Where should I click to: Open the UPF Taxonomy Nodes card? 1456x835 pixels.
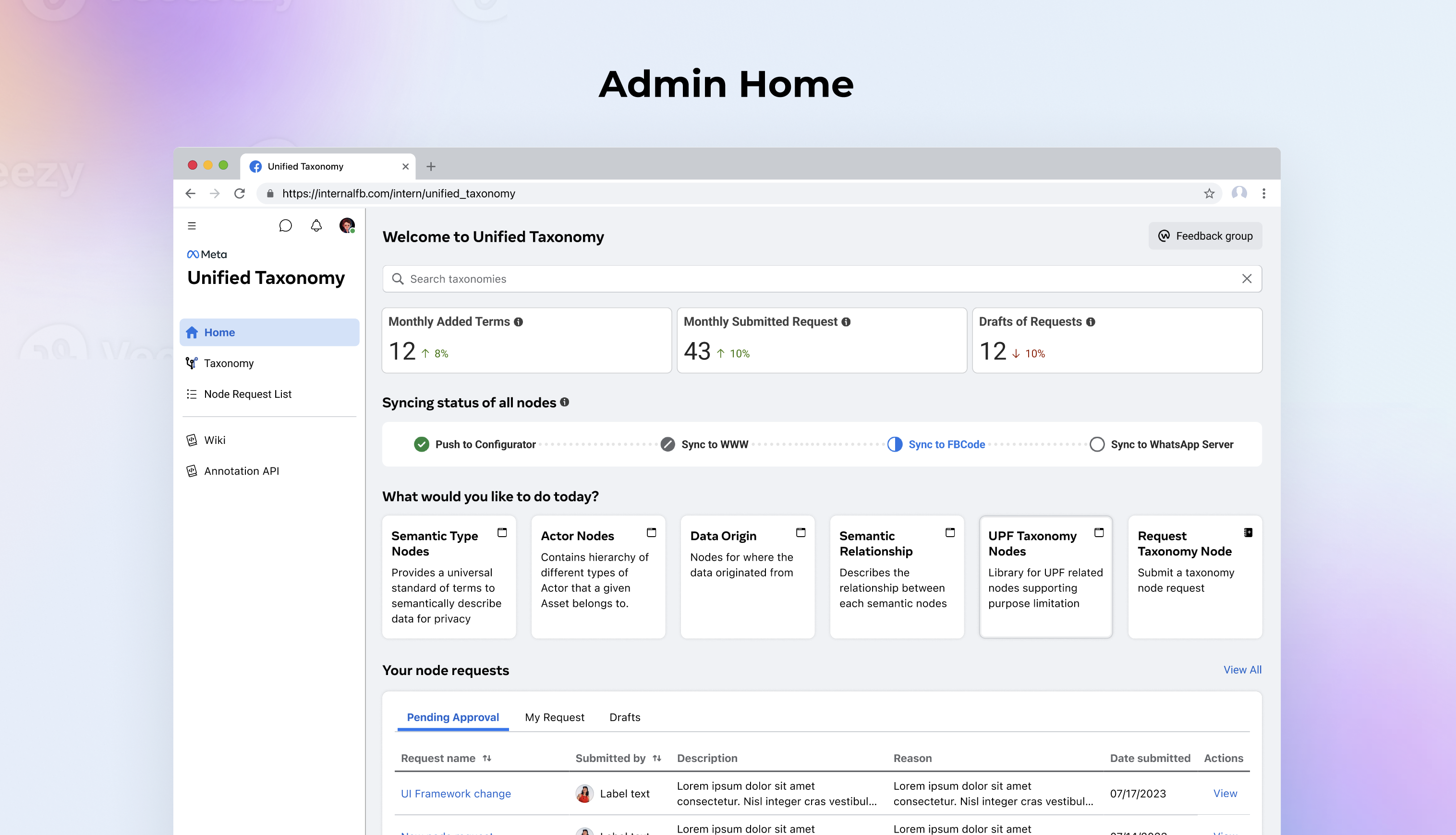pyautogui.click(x=1045, y=577)
